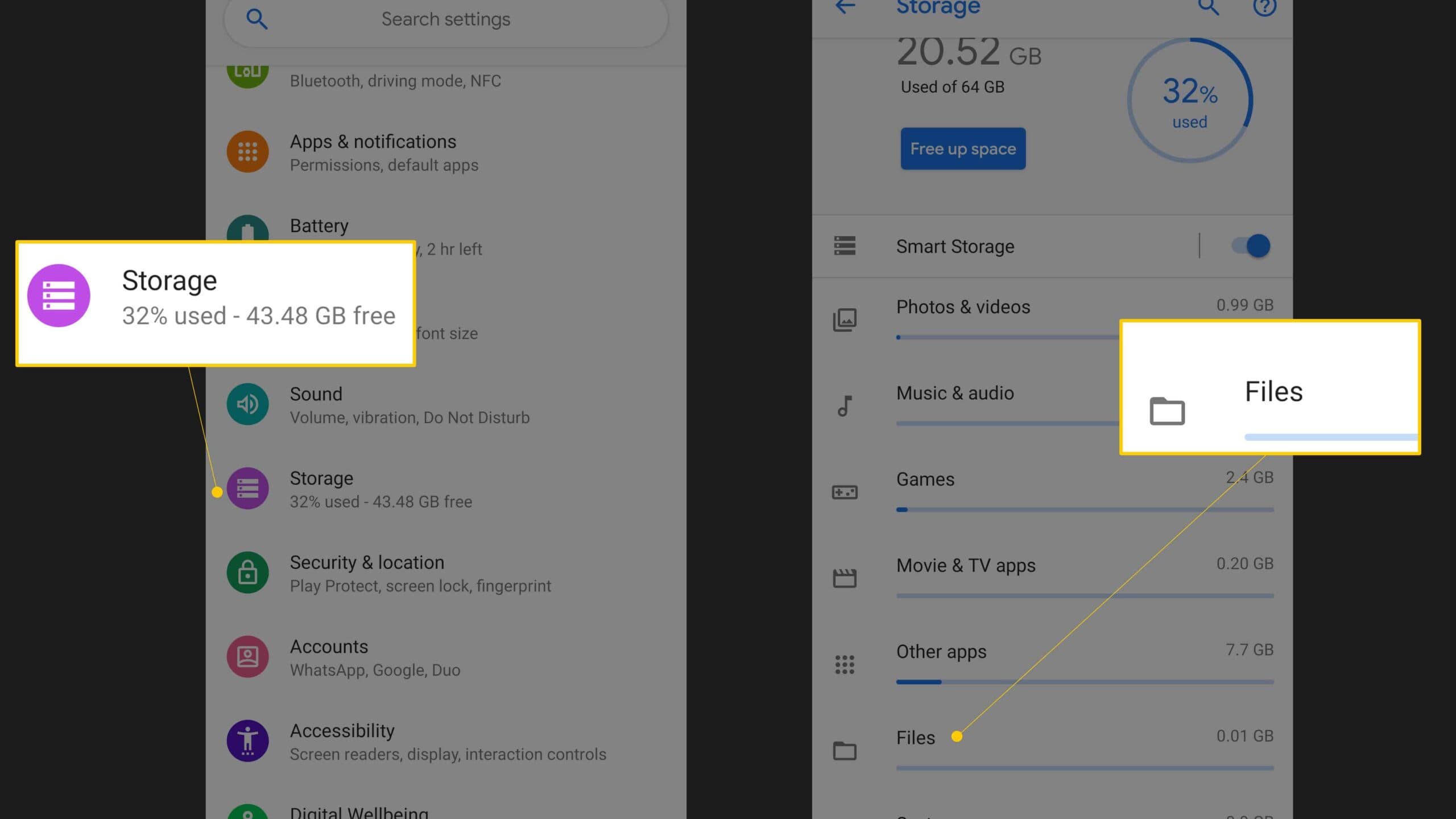1456x819 pixels.
Task: Tap "Play Protect, screen lock, fingerprint"
Action: point(420,586)
